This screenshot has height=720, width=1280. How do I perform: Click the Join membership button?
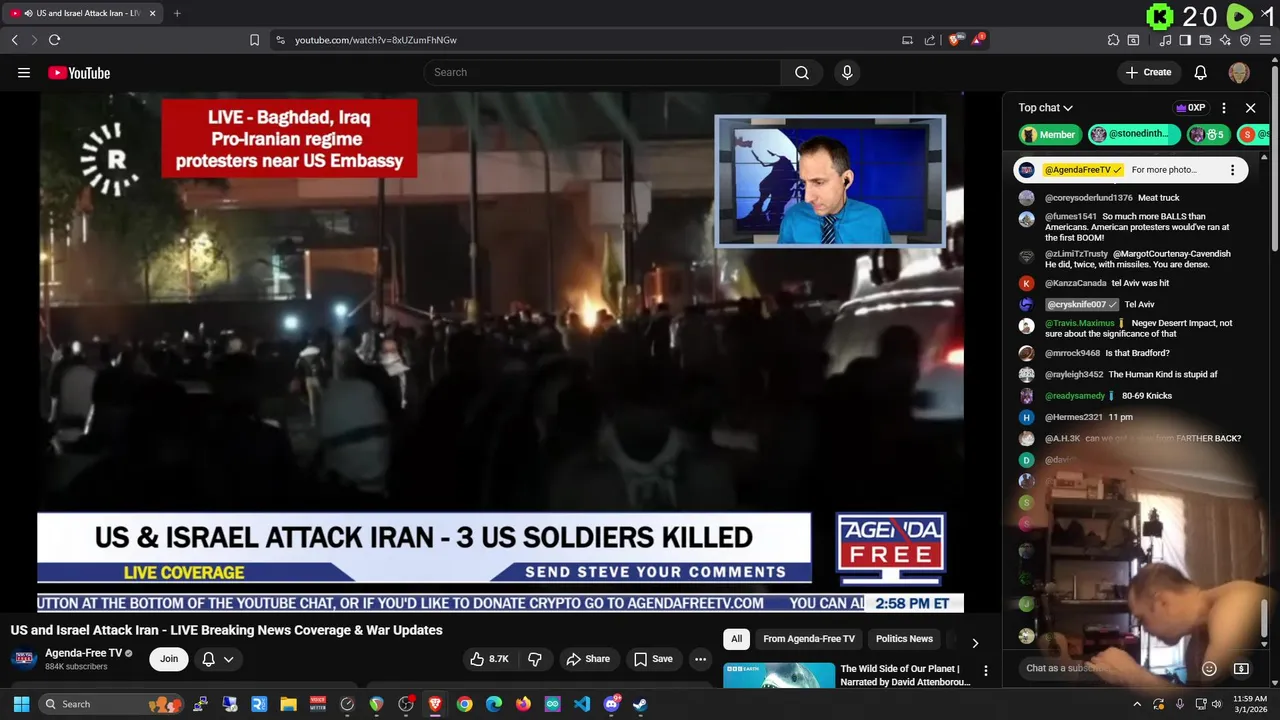click(x=169, y=659)
